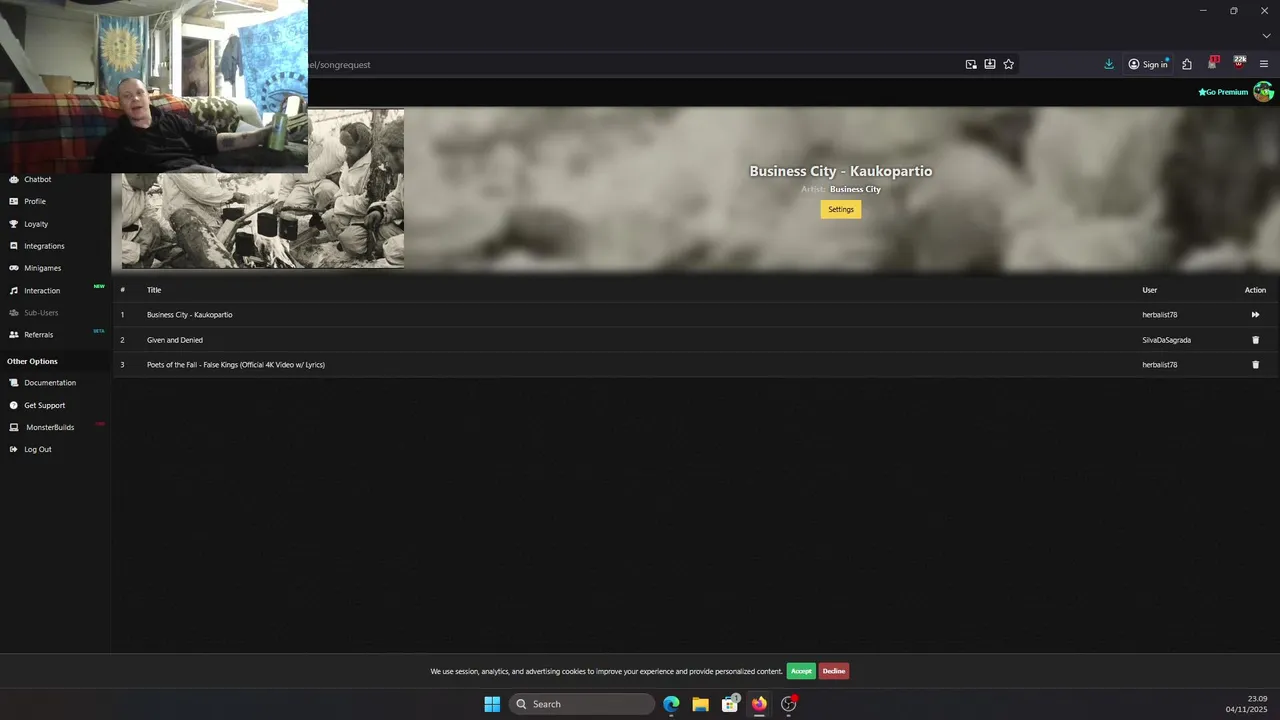Bookmark this page with star icon

point(1009,64)
